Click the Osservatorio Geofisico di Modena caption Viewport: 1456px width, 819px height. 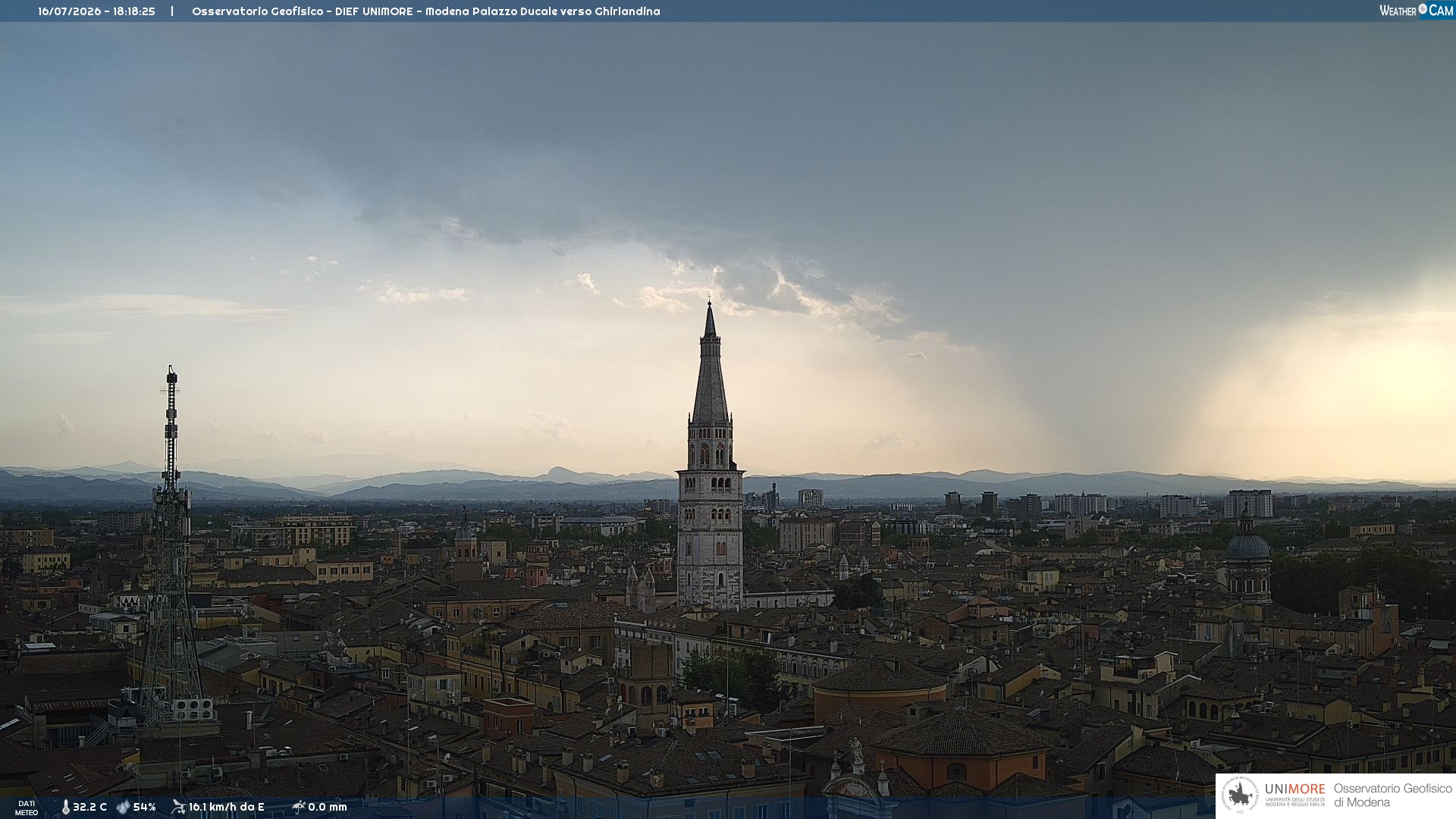tap(1392, 795)
